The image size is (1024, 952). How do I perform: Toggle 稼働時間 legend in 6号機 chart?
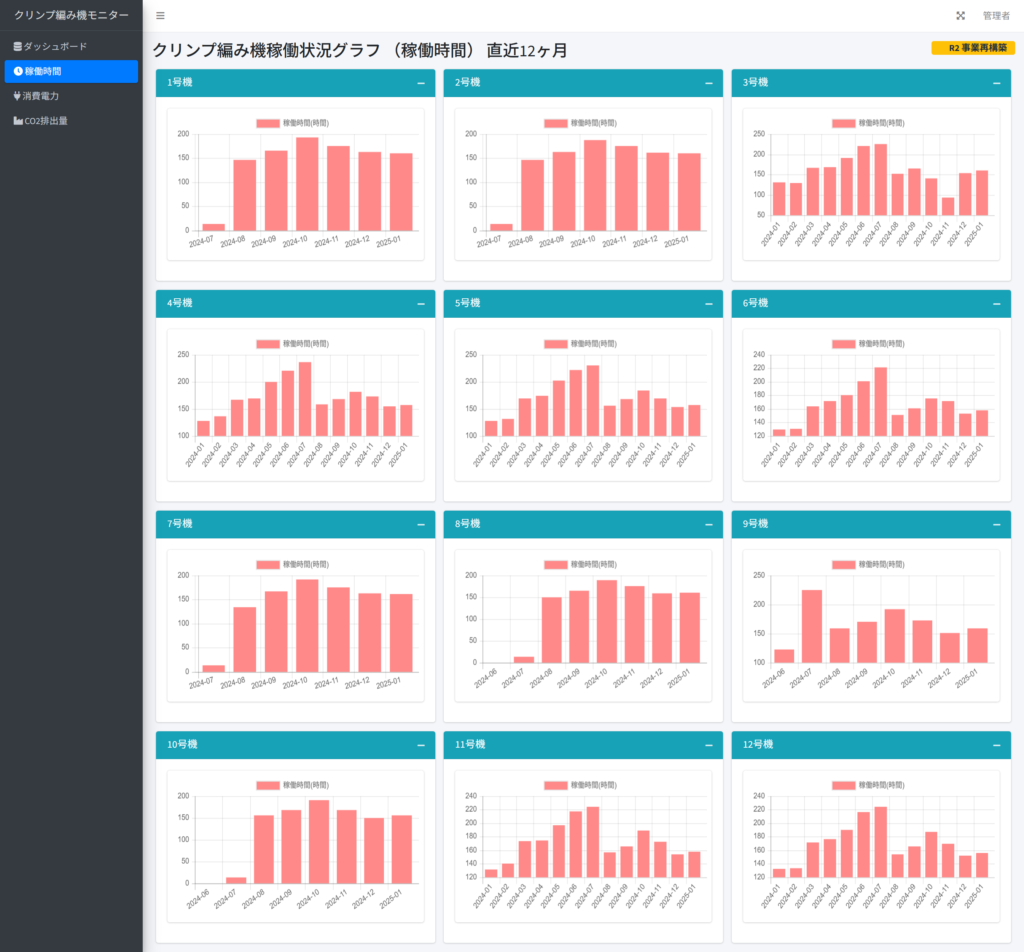pyautogui.click(x=868, y=344)
